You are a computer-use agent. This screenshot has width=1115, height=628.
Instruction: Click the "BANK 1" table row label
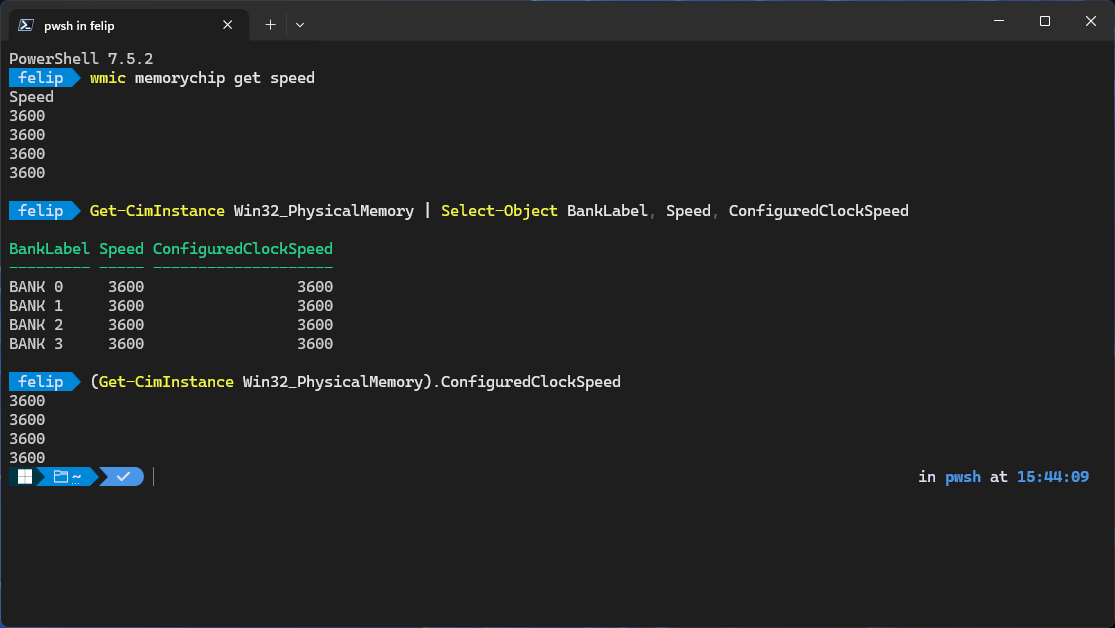(x=36, y=306)
